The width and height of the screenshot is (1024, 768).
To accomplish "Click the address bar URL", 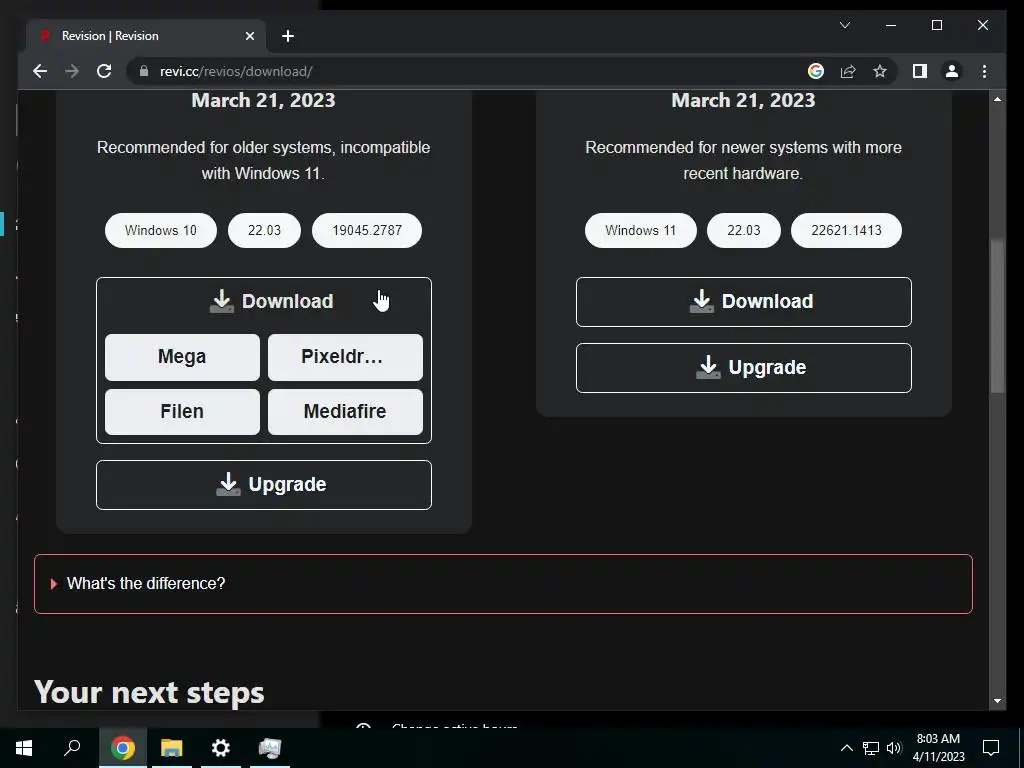I will [236, 71].
